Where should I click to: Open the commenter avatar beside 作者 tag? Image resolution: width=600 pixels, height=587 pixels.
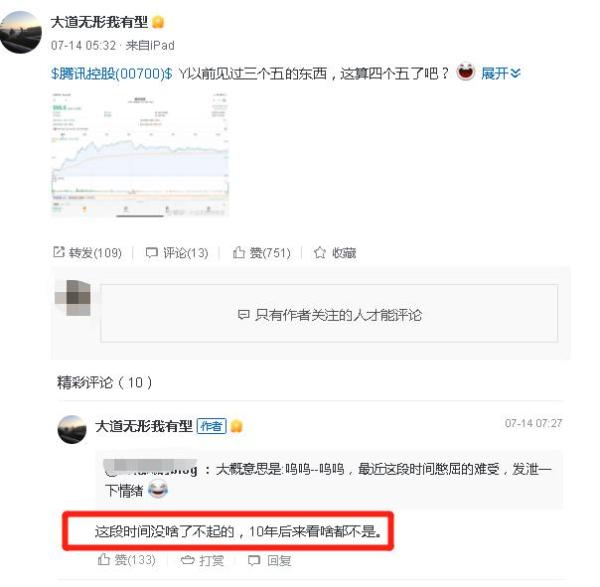(x=72, y=429)
